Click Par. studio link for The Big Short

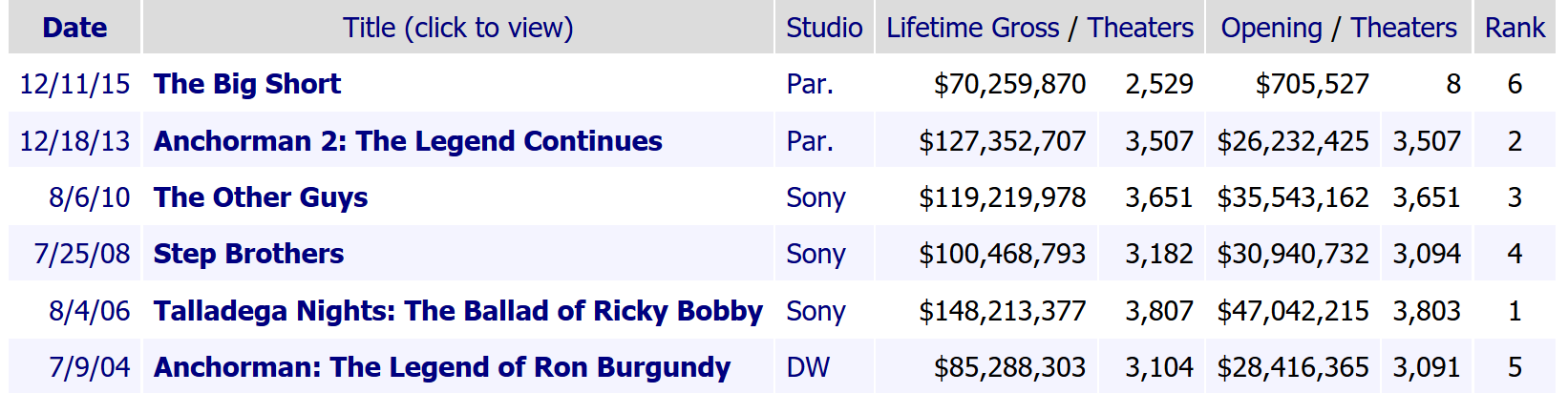(810, 84)
